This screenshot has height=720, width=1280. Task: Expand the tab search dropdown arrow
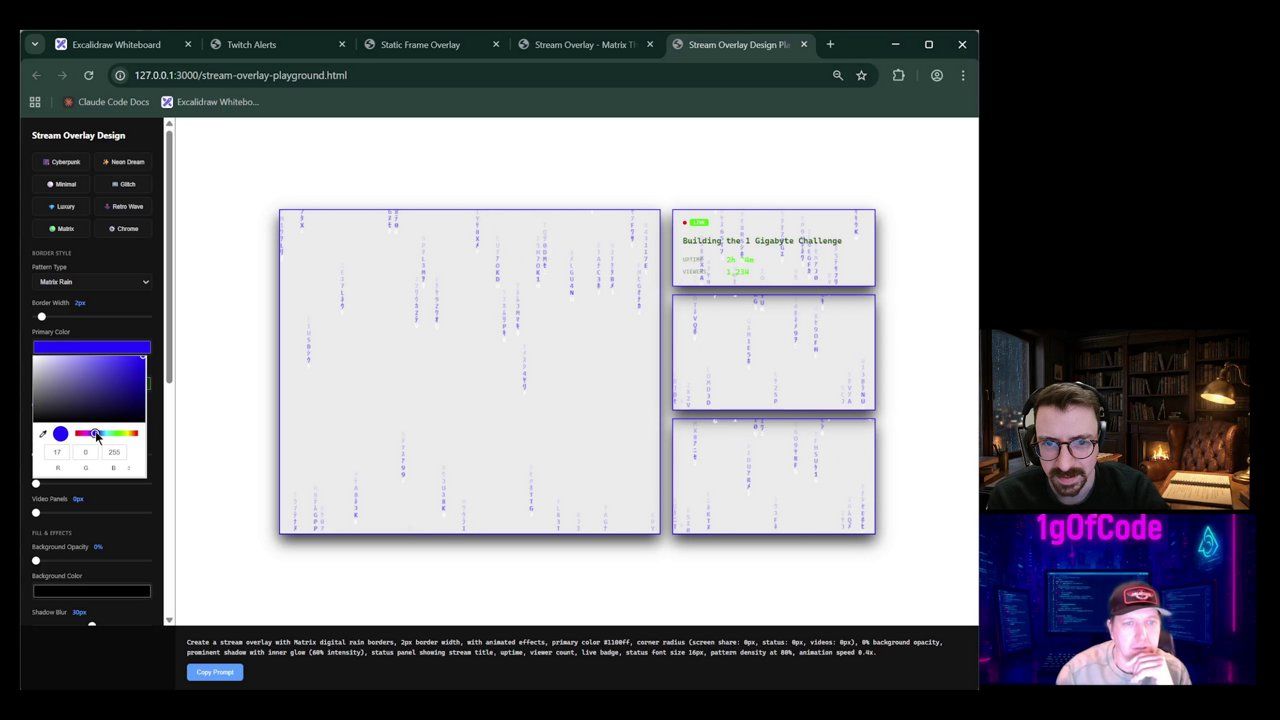[35, 44]
